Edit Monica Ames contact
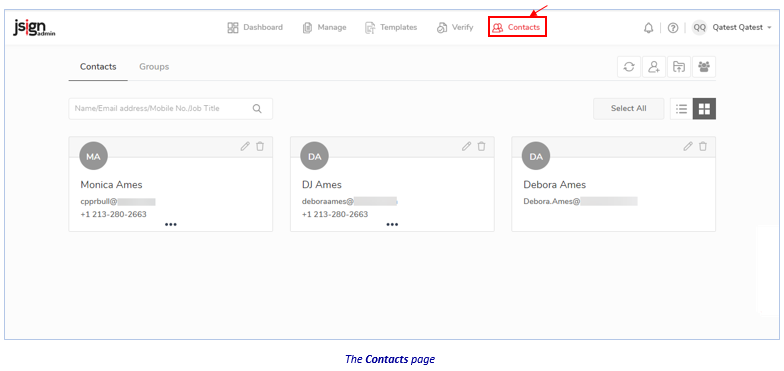Viewport: 784px width, 371px height. tap(244, 146)
